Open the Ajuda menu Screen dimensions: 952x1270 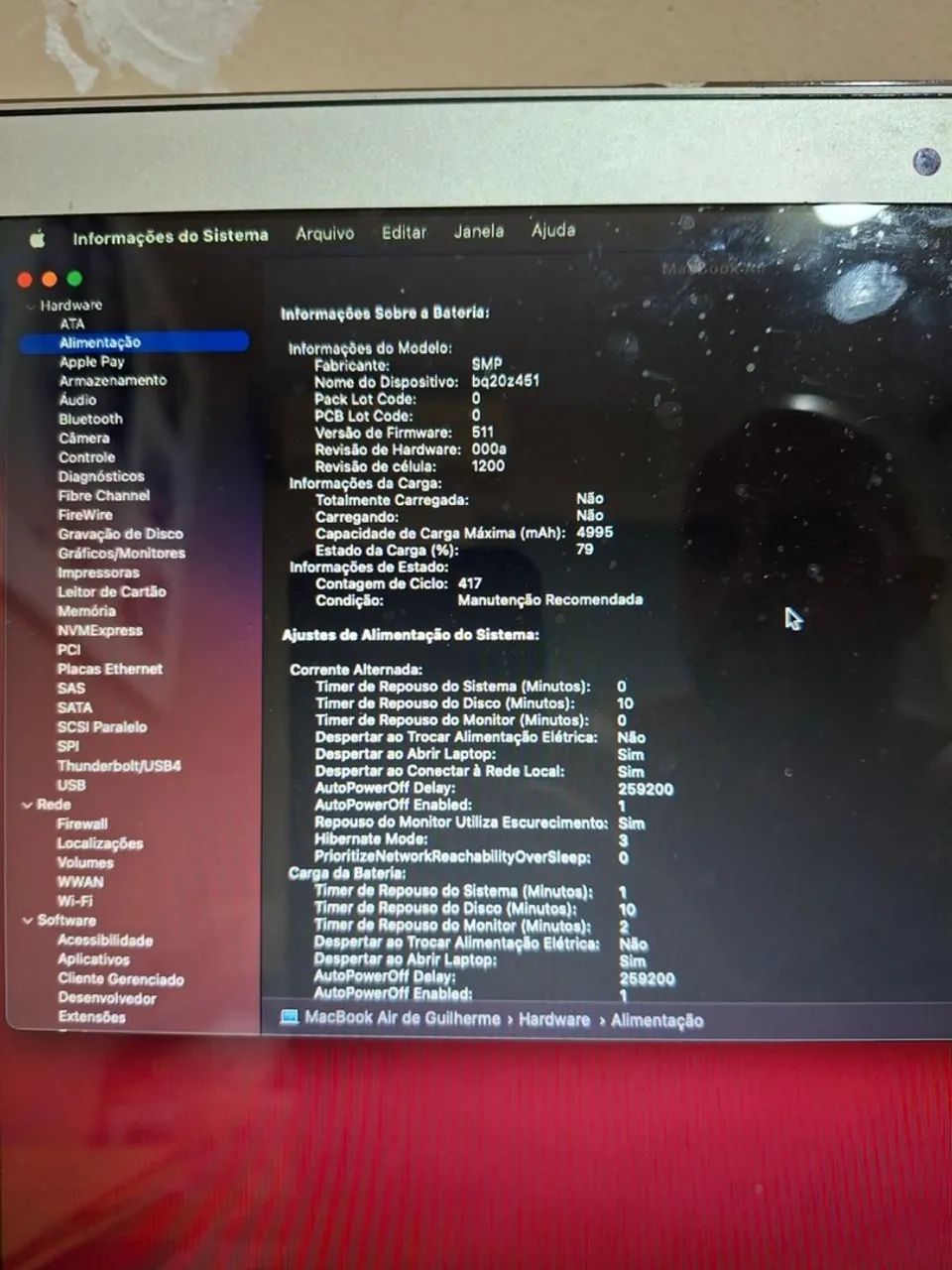click(553, 230)
